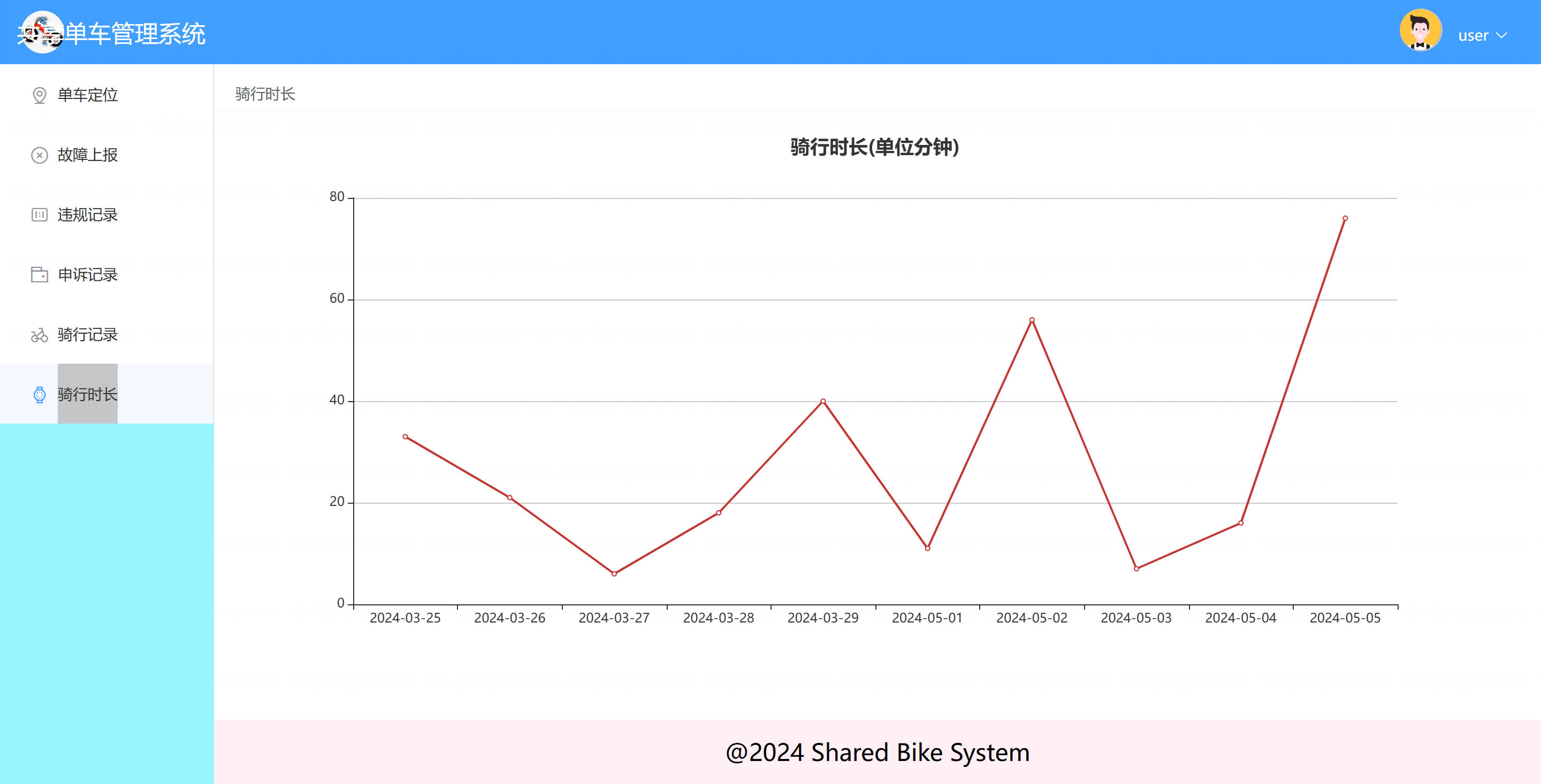1541x784 pixels.
Task: Switch to the 骑行记录 menu entry
Action: point(87,335)
